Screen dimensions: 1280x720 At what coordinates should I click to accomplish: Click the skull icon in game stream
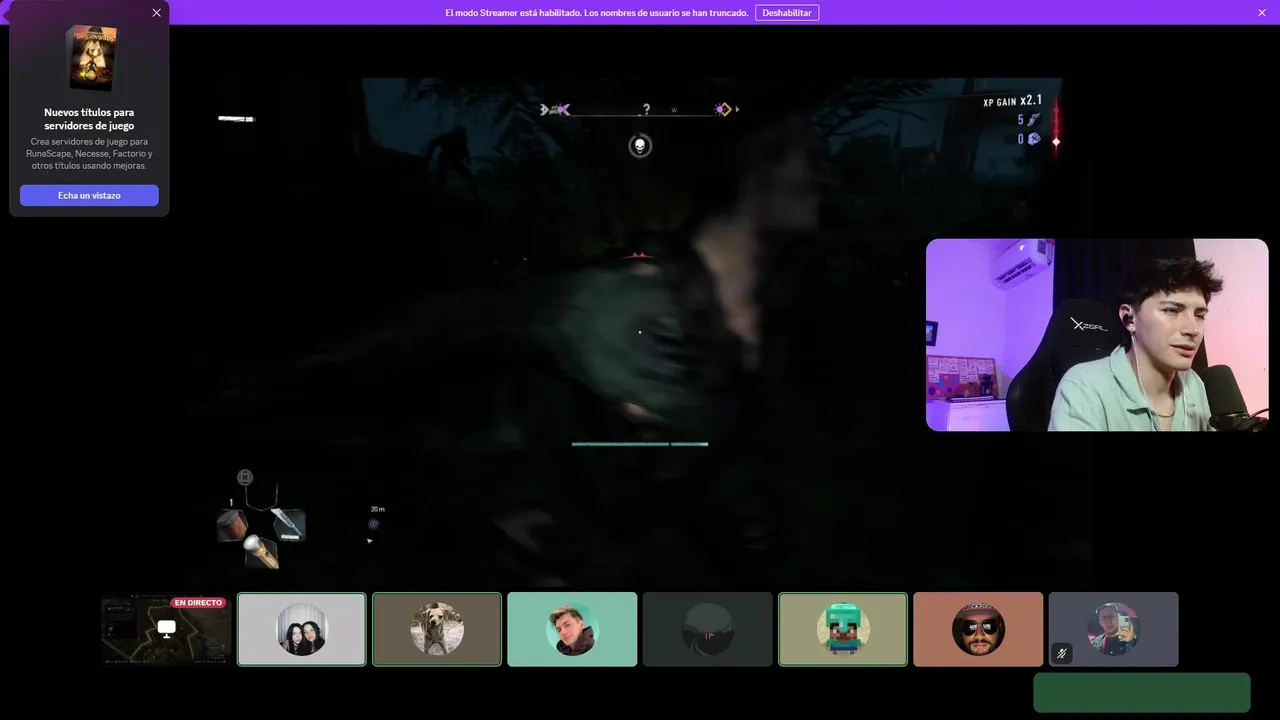coord(640,146)
